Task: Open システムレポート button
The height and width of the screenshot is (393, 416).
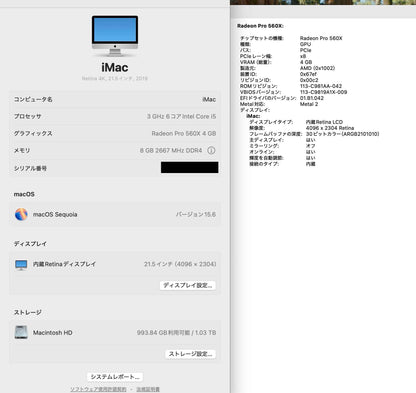Action: 115,377
